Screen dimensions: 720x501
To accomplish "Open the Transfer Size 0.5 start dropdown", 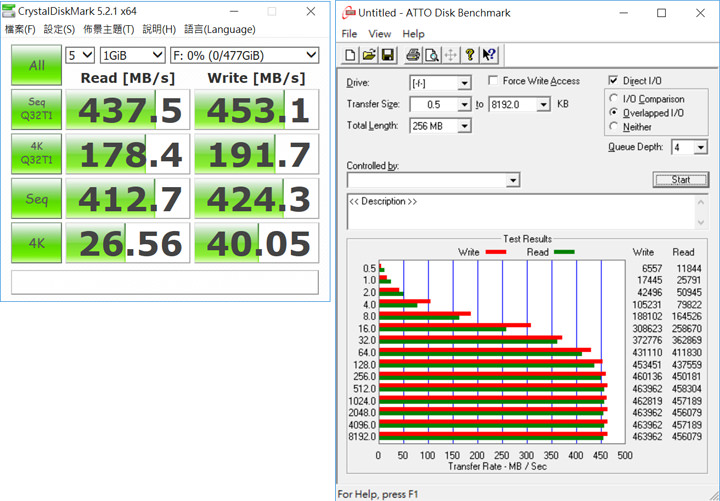I will tap(464, 105).
